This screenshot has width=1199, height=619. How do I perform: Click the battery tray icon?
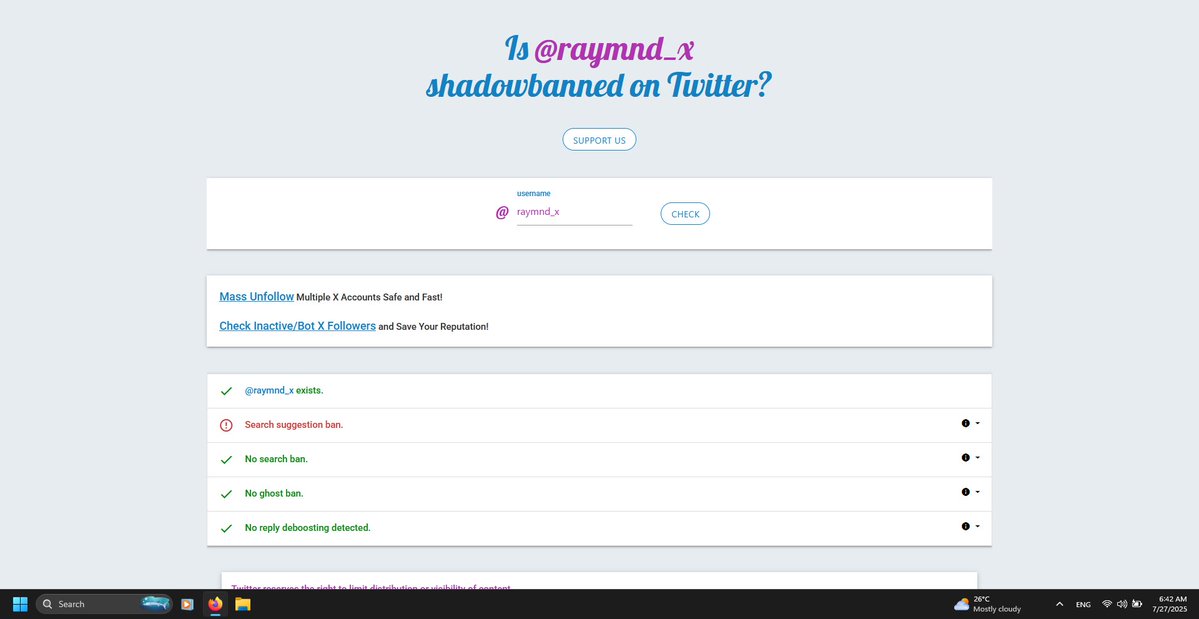[1137, 604]
